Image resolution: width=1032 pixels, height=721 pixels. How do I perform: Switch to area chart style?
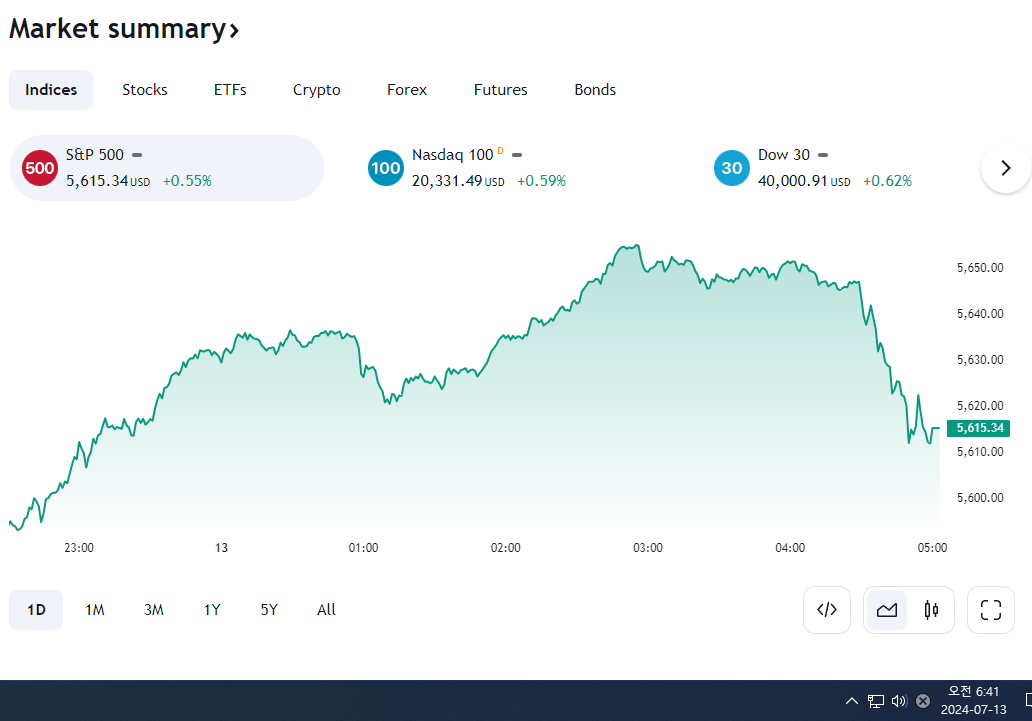point(887,610)
